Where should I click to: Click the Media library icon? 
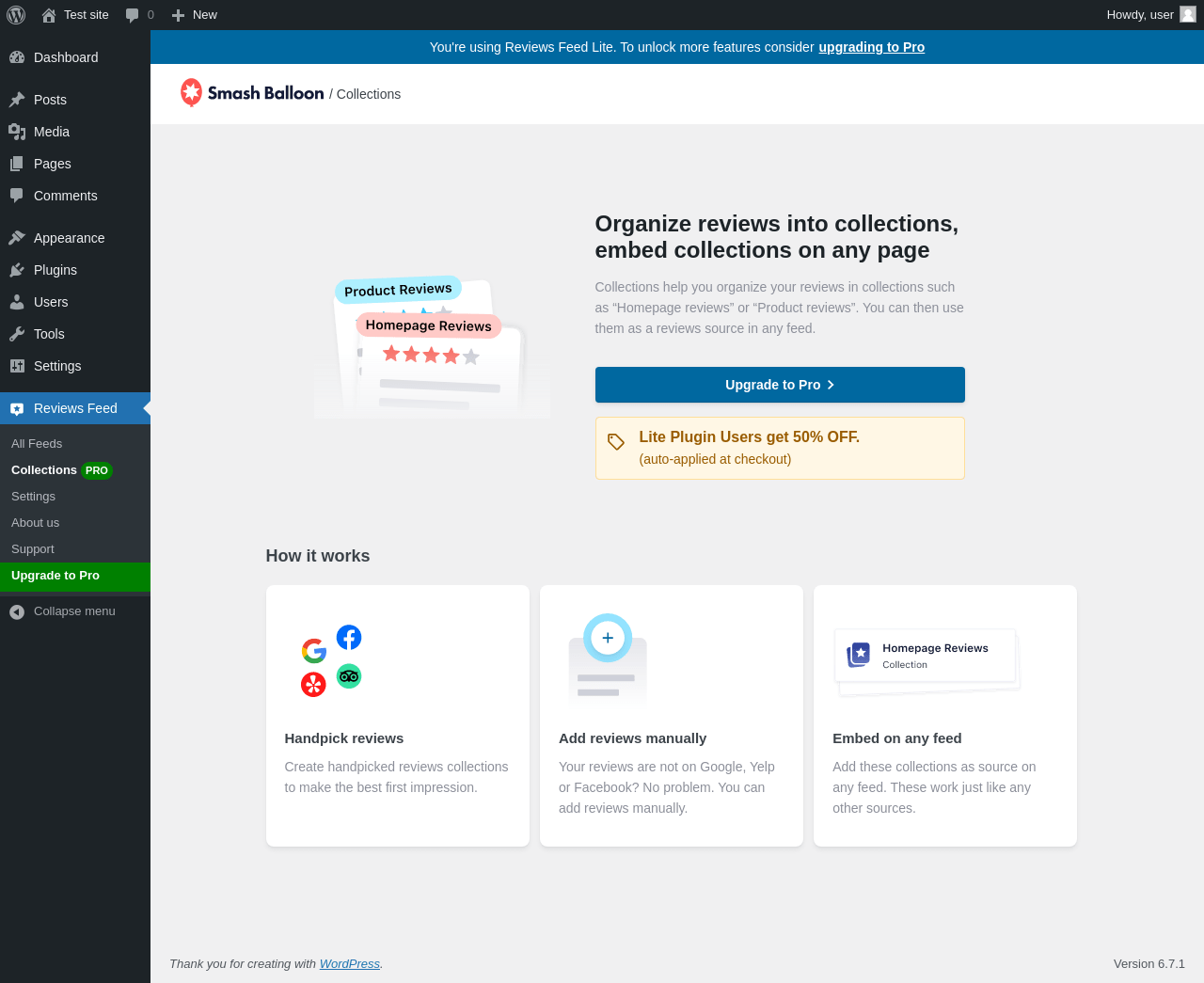click(x=17, y=132)
